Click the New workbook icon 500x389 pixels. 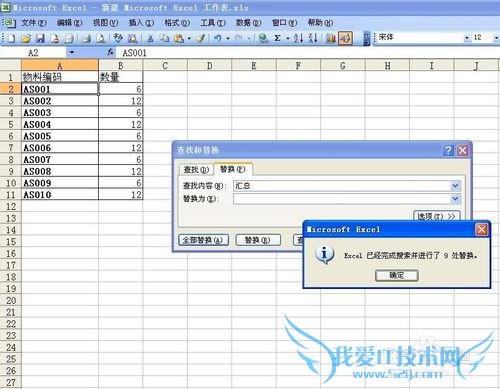point(11,38)
